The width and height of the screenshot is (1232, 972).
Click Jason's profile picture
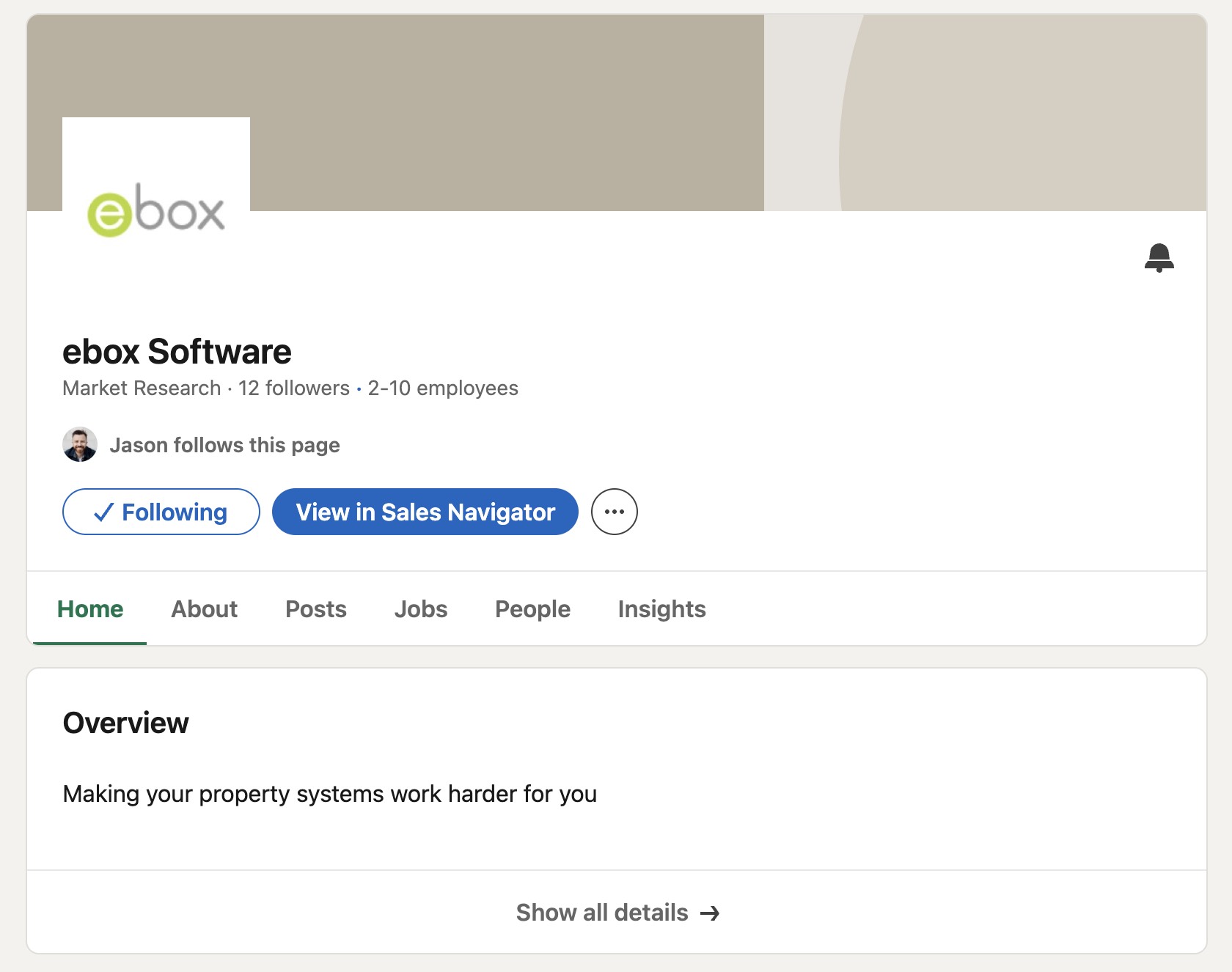click(80, 443)
